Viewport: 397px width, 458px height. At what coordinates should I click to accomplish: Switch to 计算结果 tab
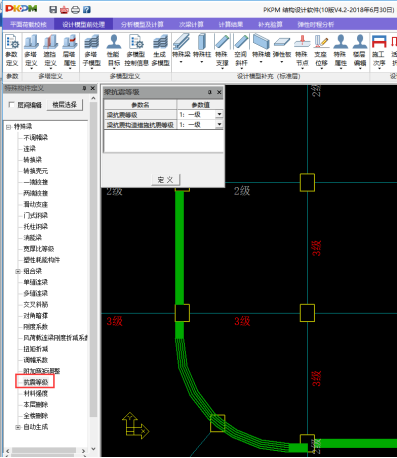231,24
